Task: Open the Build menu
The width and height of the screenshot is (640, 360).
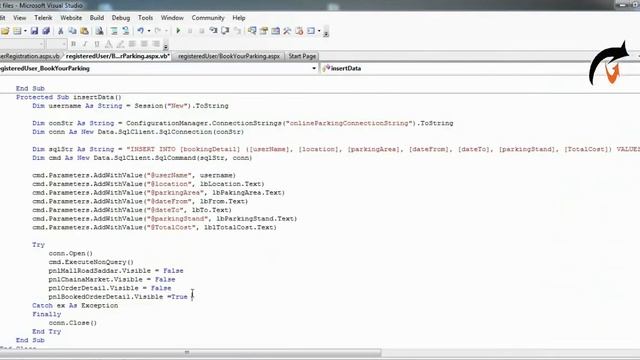Action: [97, 18]
